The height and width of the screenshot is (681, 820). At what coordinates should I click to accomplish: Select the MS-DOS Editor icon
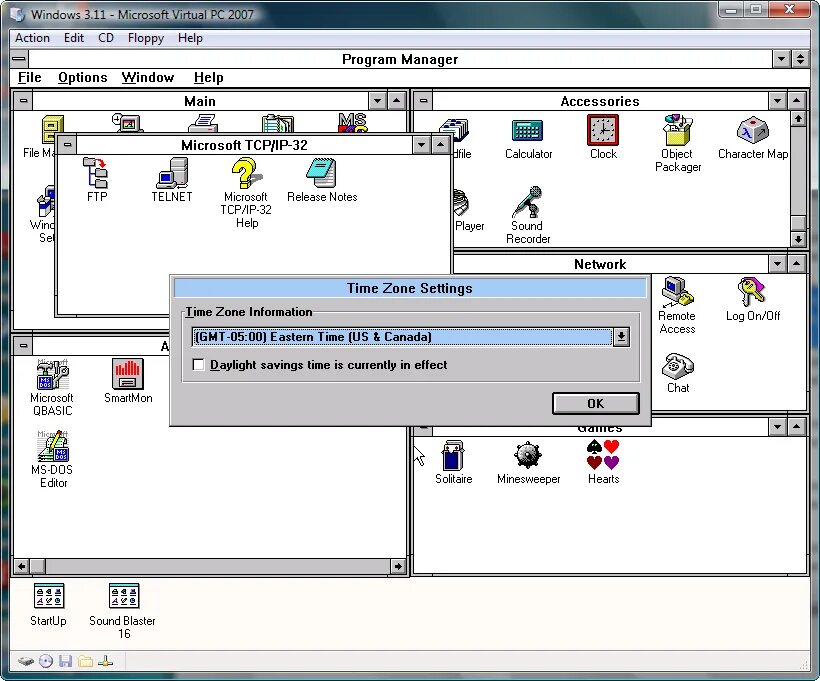click(53, 460)
